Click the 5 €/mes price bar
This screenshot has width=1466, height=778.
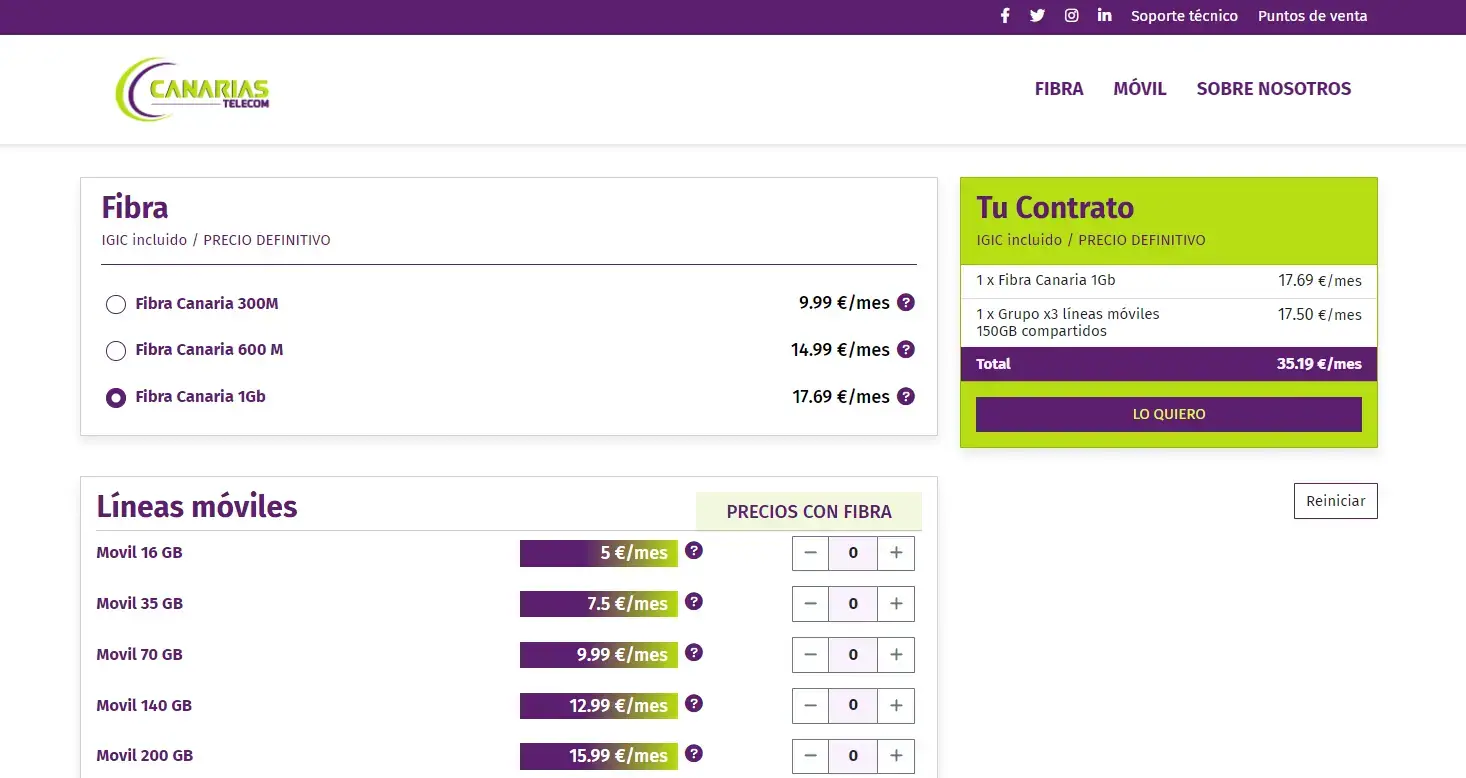coord(599,553)
